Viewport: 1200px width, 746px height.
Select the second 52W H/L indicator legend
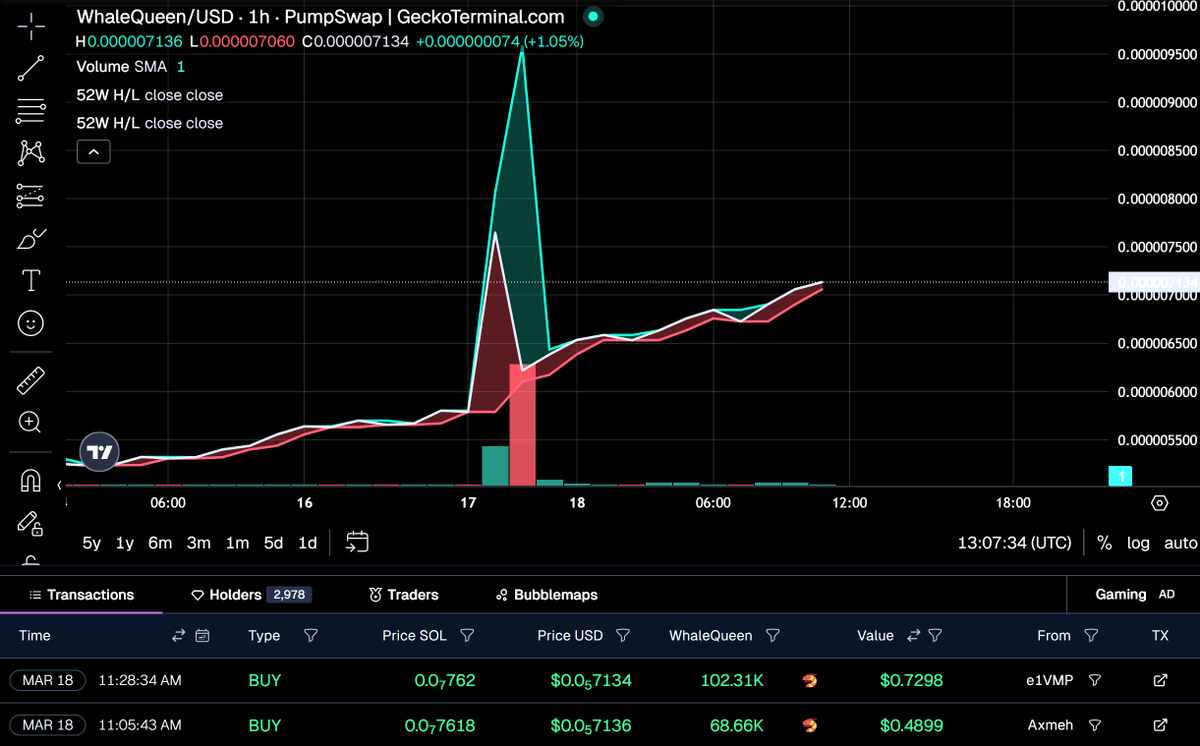(x=150, y=123)
